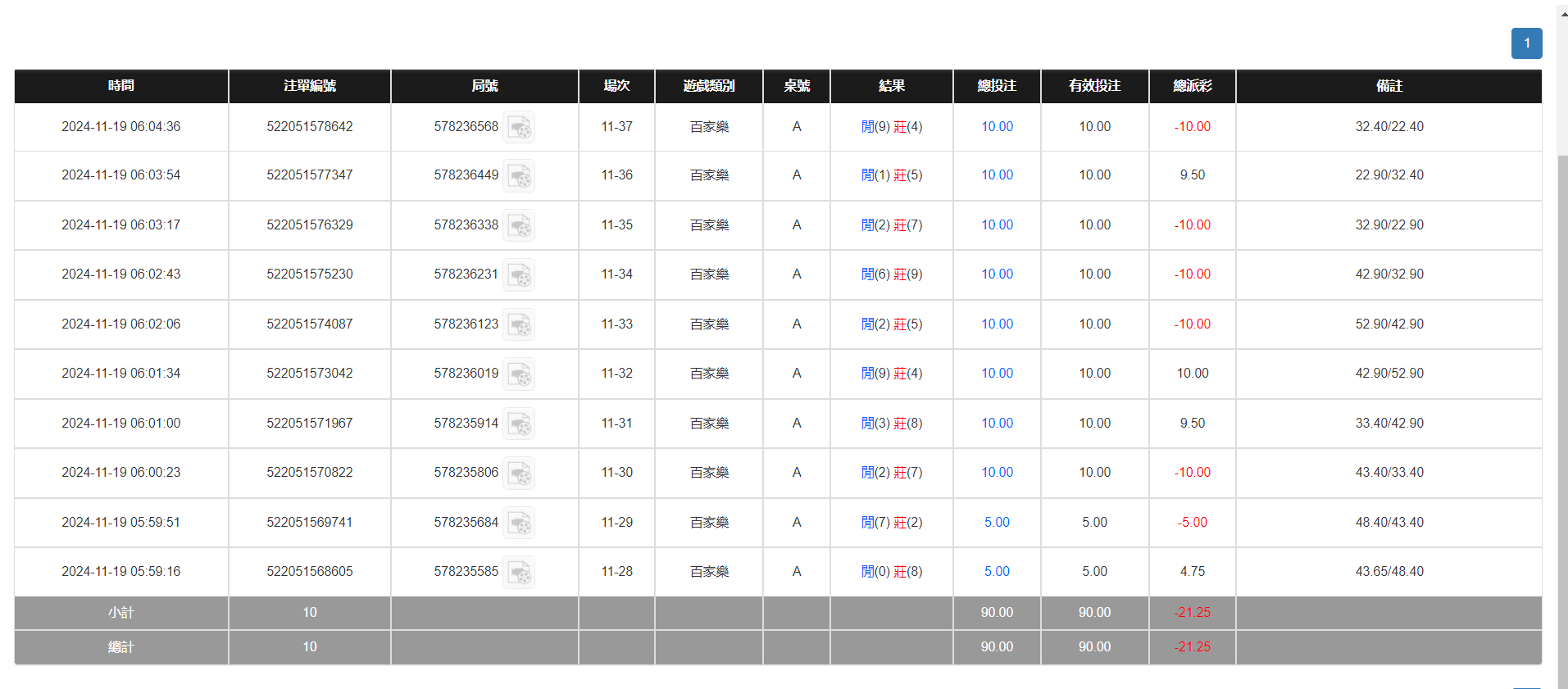Click the 5.00 bet link for 11-29

[997, 523]
